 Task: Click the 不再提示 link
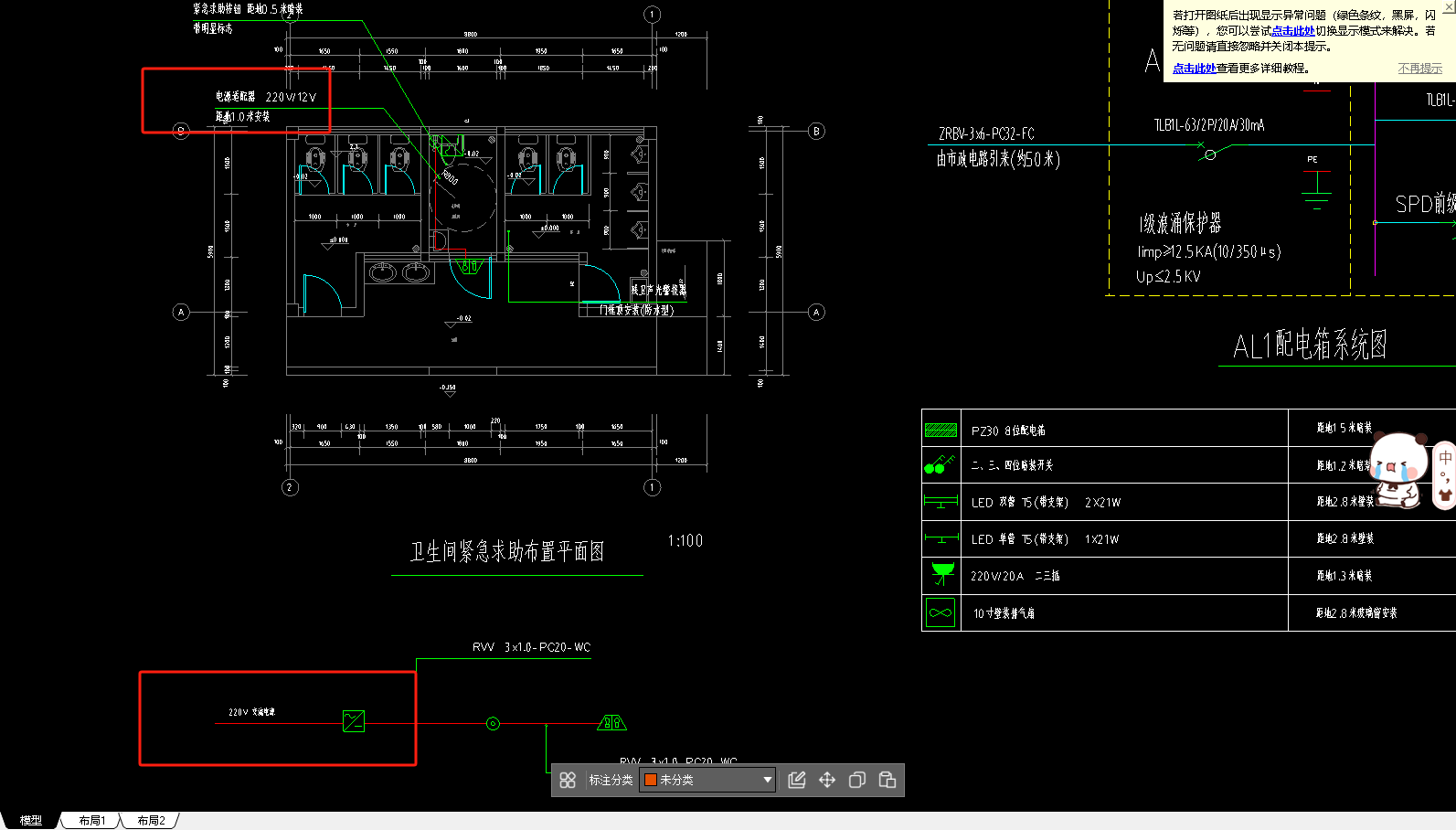[1420, 69]
